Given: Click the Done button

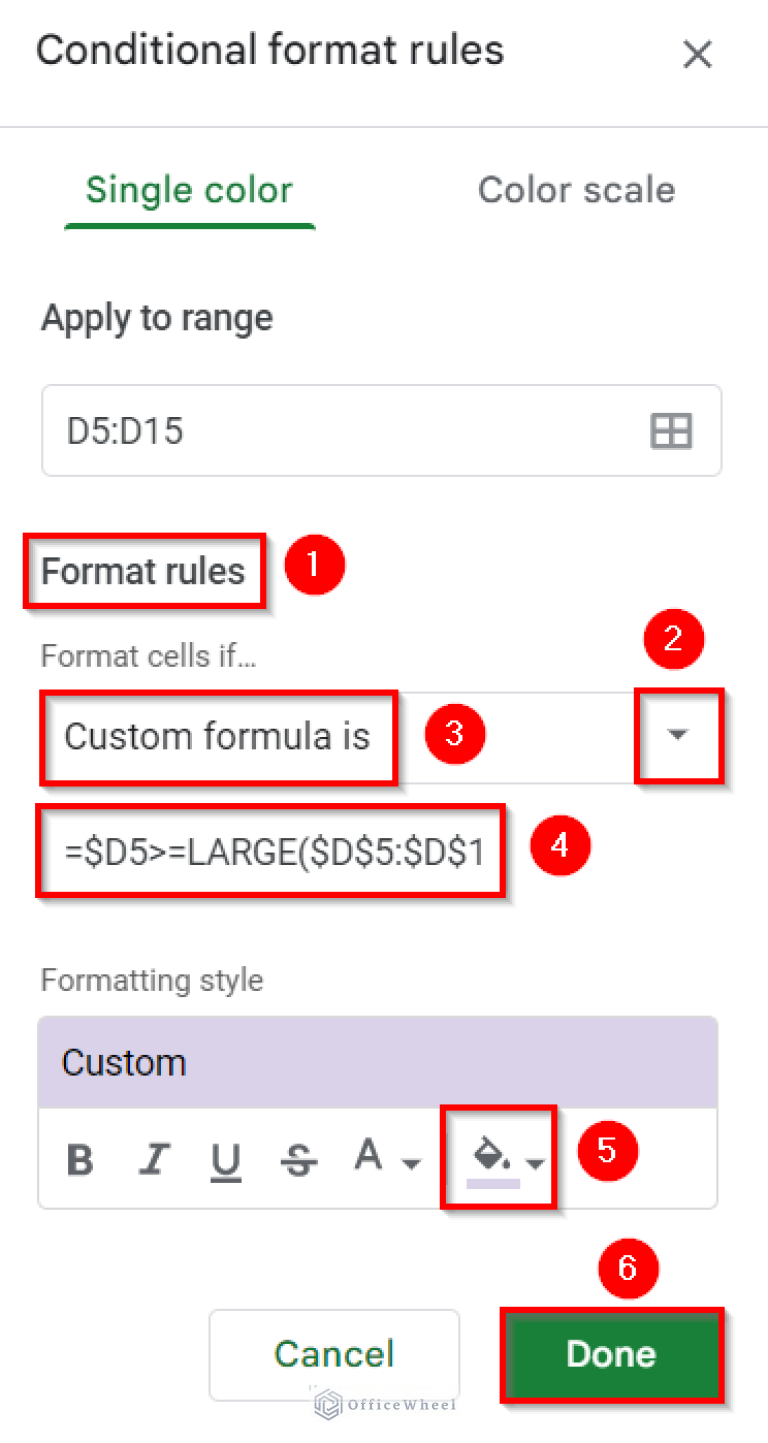Looking at the screenshot, I should pyautogui.click(x=611, y=1355).
